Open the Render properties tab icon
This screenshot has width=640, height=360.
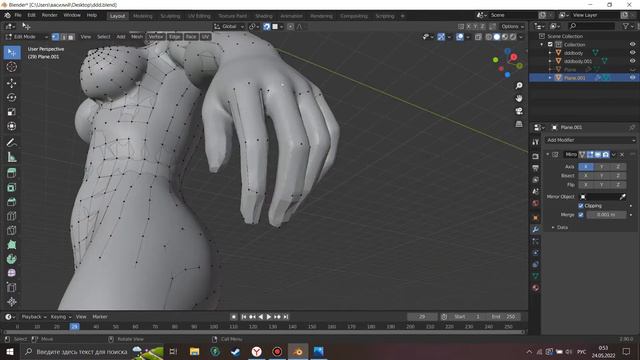coord(536,156)
